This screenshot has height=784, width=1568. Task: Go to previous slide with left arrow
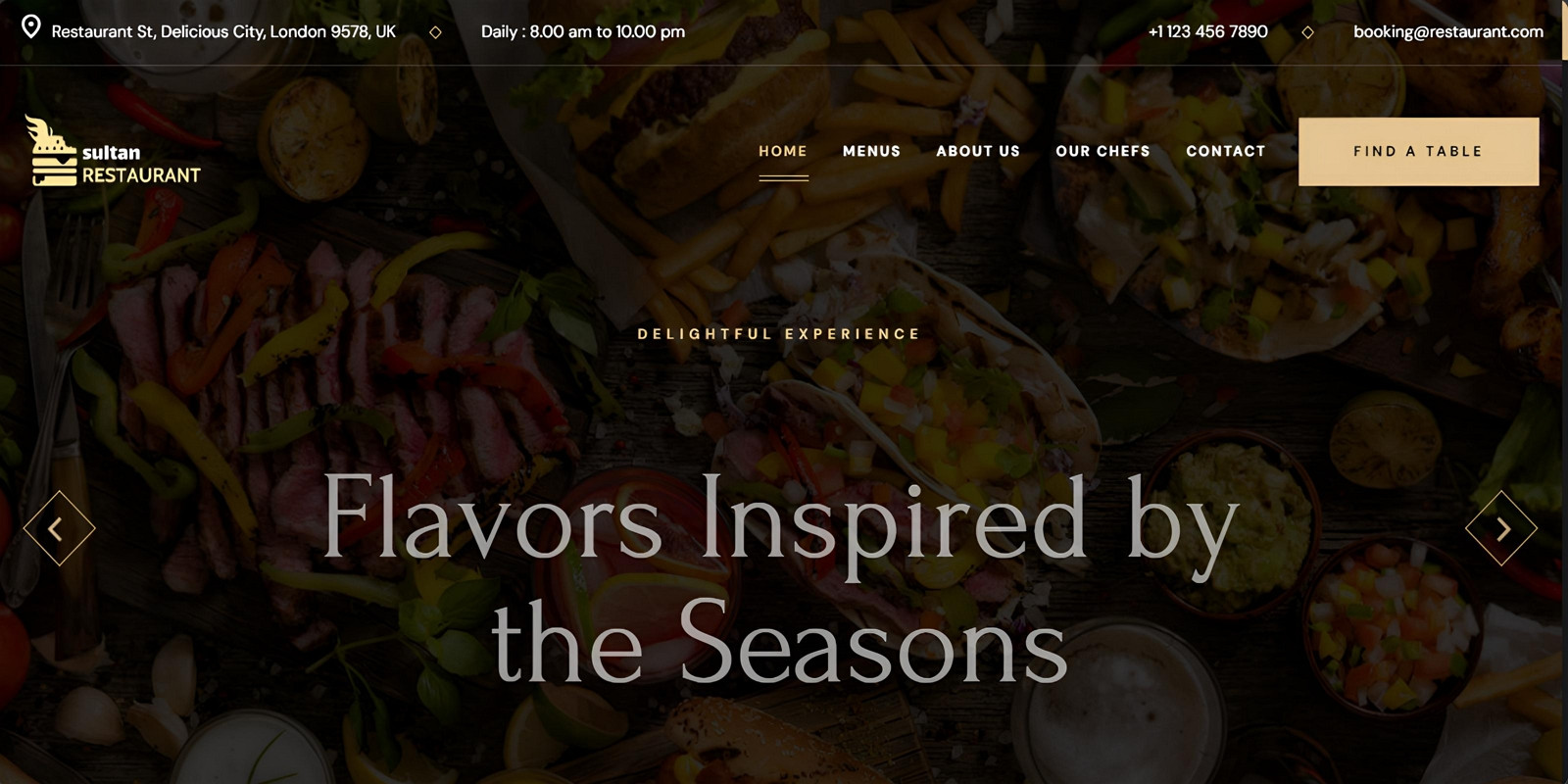pyautogui.click(x=59, y=528)
